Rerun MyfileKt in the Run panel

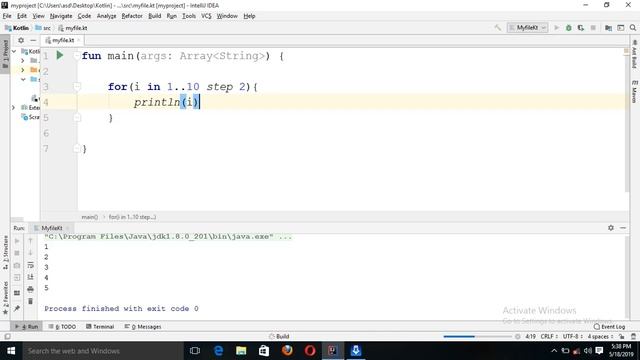(17, 241)
